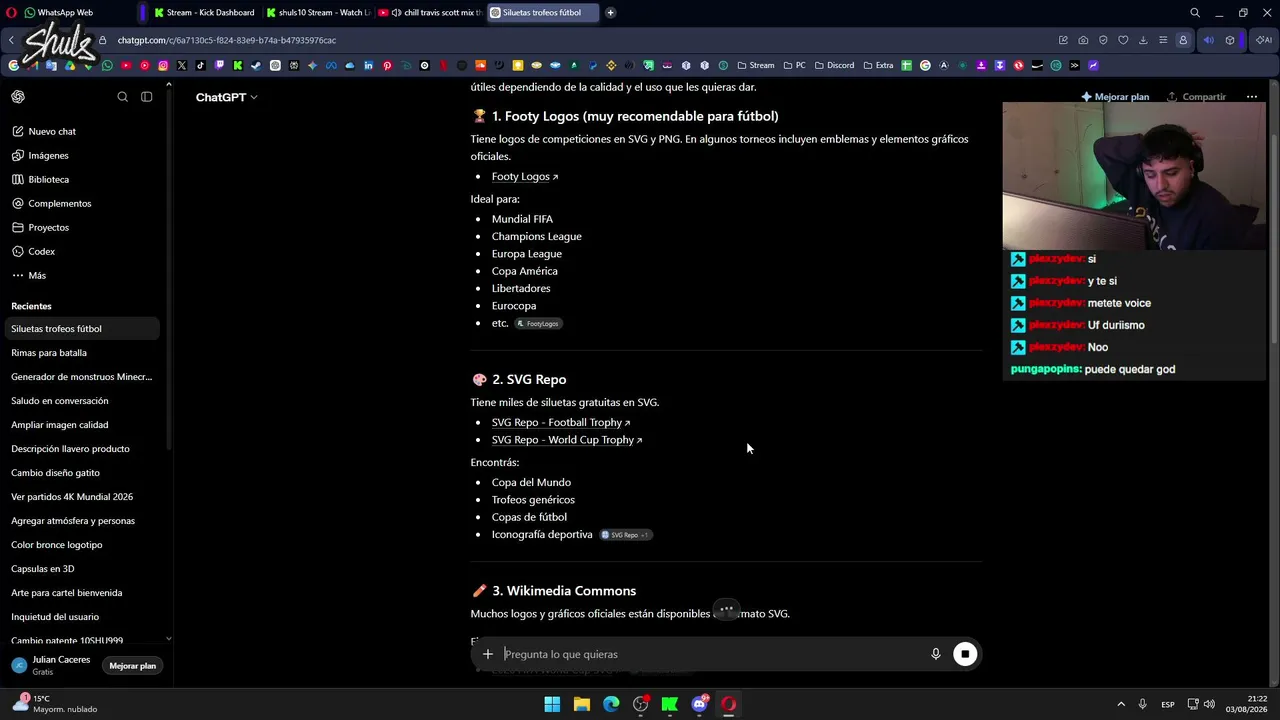The width and height of the screenshot is (1280, 720).
Task: Open the SVG Repo - Football Trophy link
Action: (x=560, y=423)
